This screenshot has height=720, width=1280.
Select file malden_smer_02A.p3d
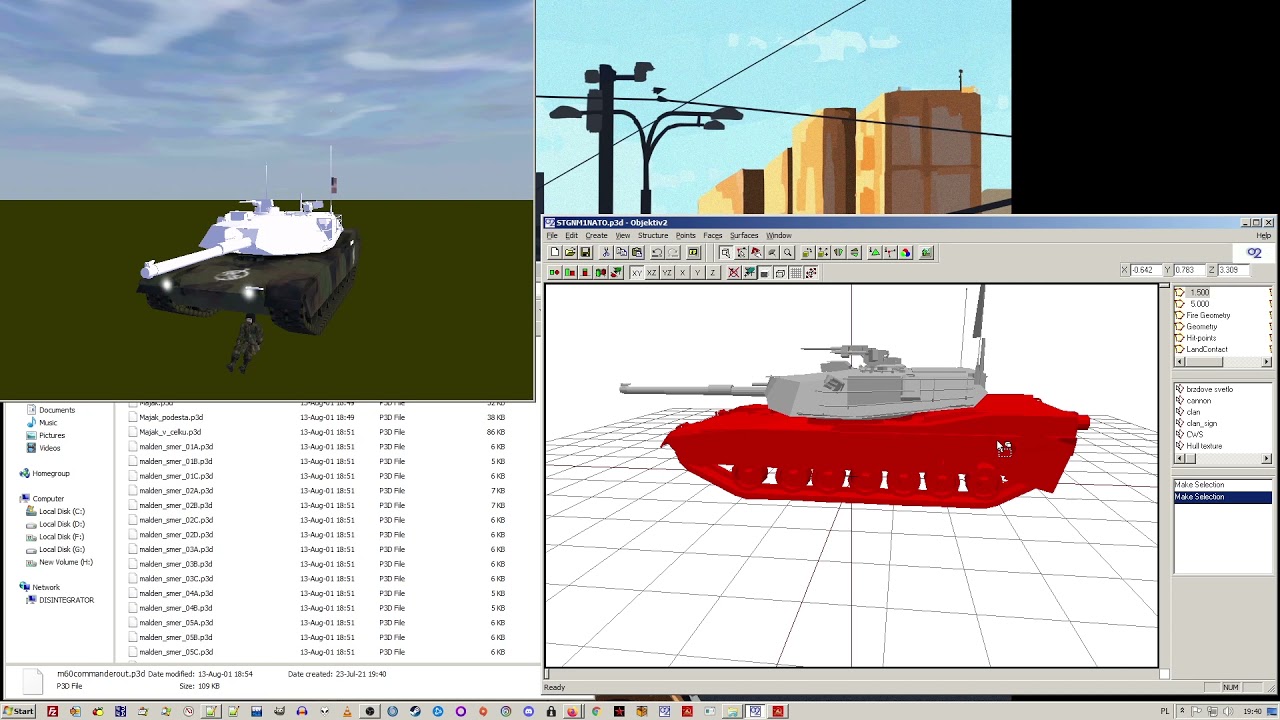point(176,491)
